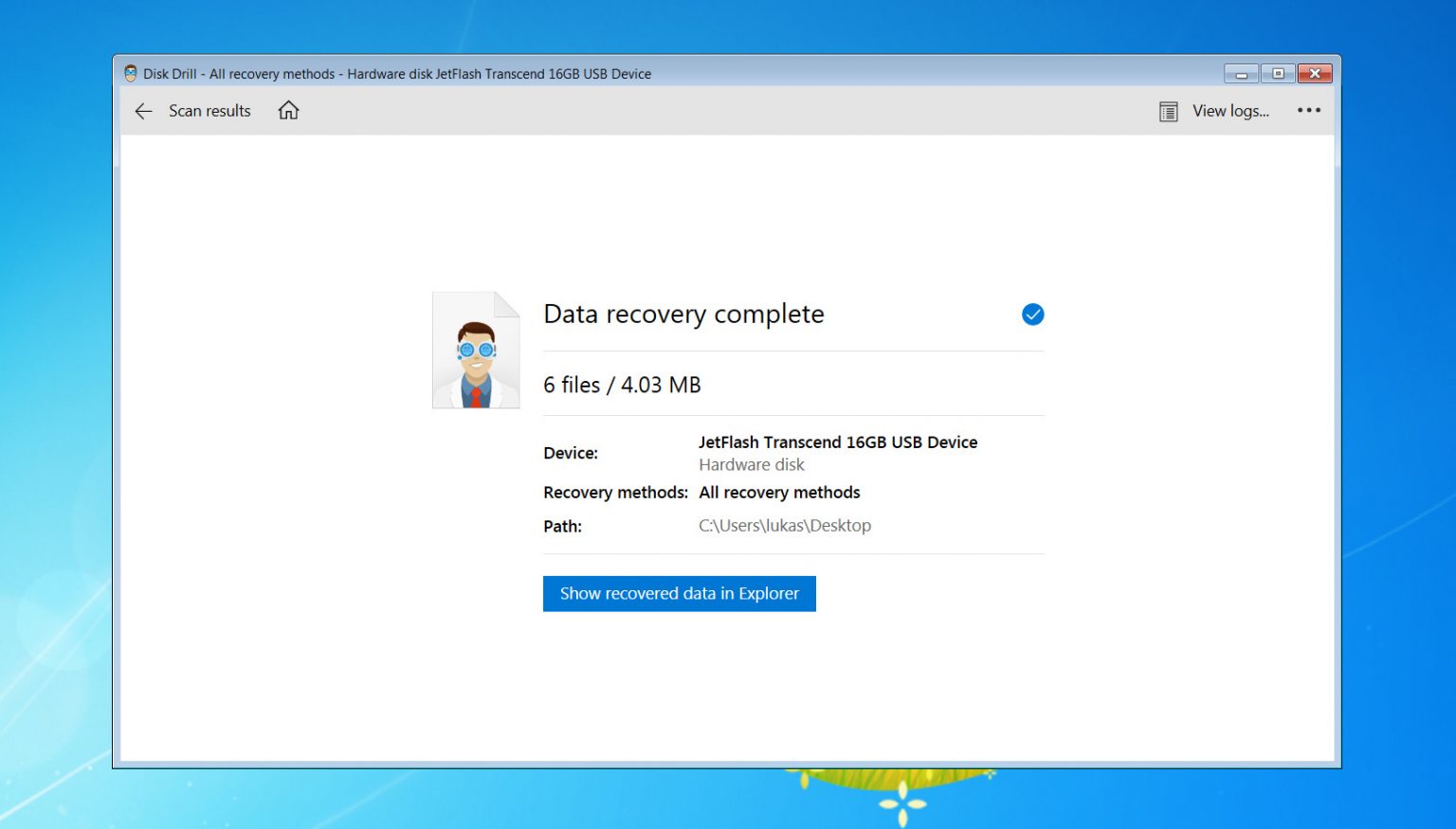Click the doctor file thumbnail image

coord(476,349)
